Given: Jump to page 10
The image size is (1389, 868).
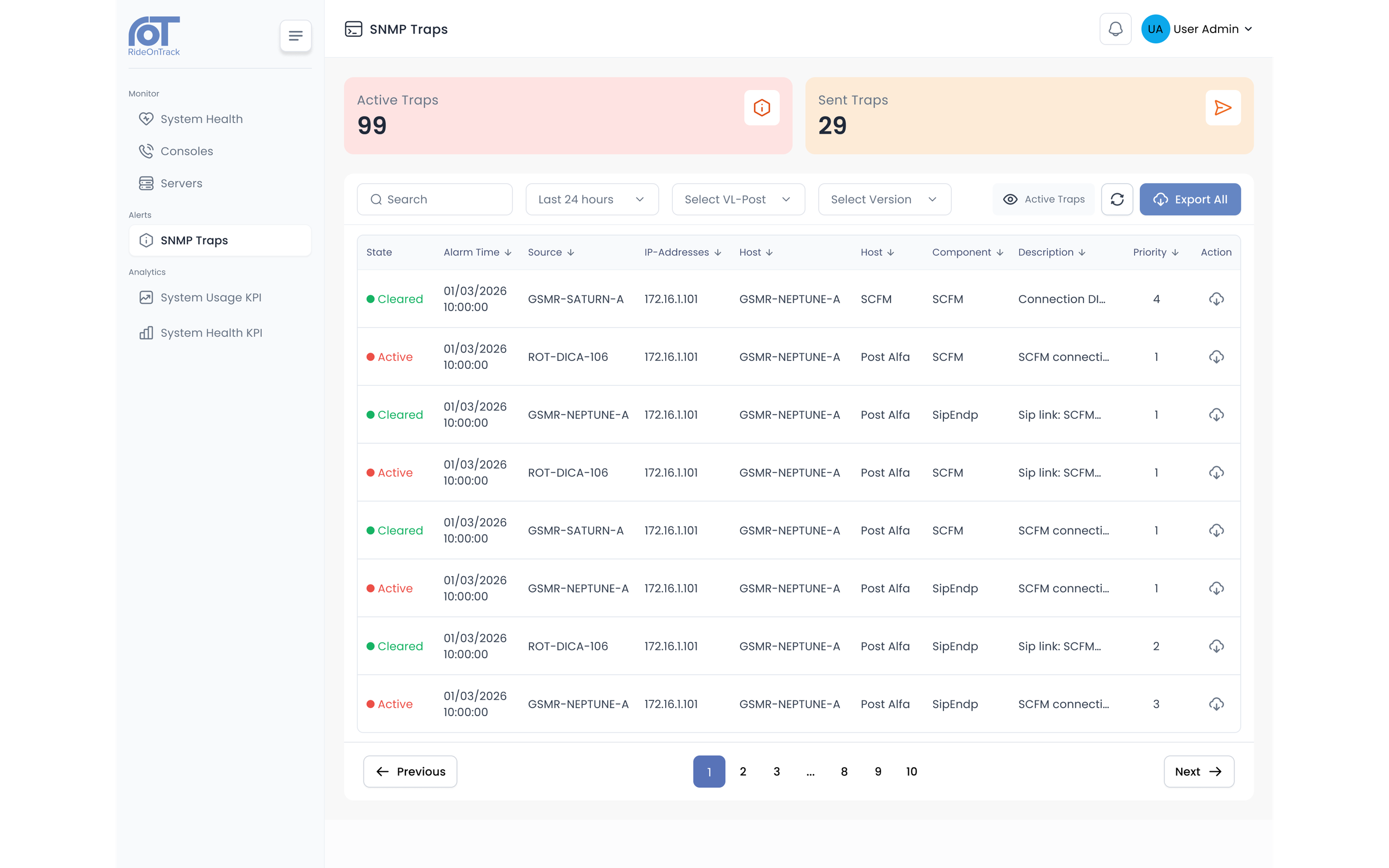Looking at the screenshot, I should pyautogui.click(x=912, y=771).
